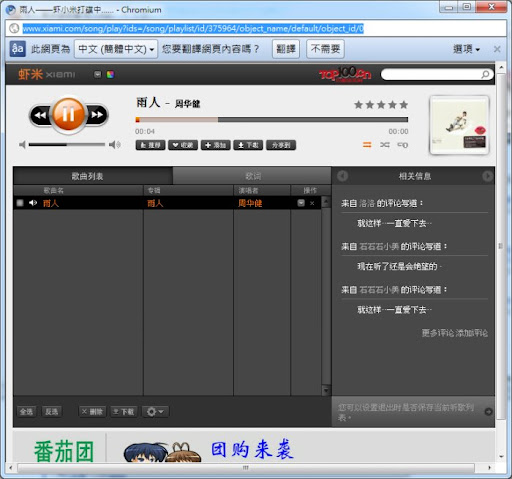The image size is (512, 479).
Task: Click the speaker icon in the 雨人 row
Action: pos(33,203)
